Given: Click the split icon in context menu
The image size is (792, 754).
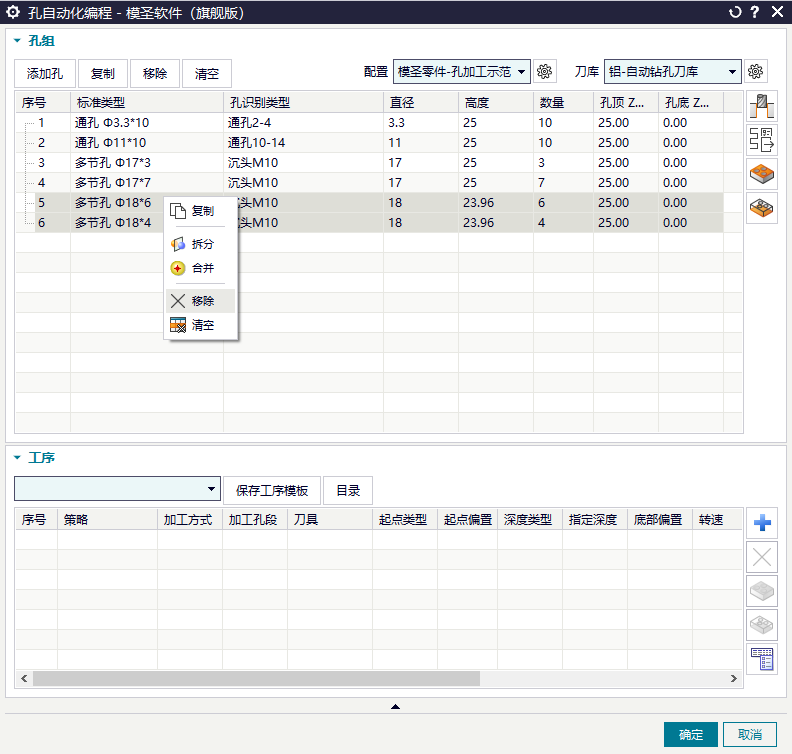Looking at the screenshot, I should [178, 244].
